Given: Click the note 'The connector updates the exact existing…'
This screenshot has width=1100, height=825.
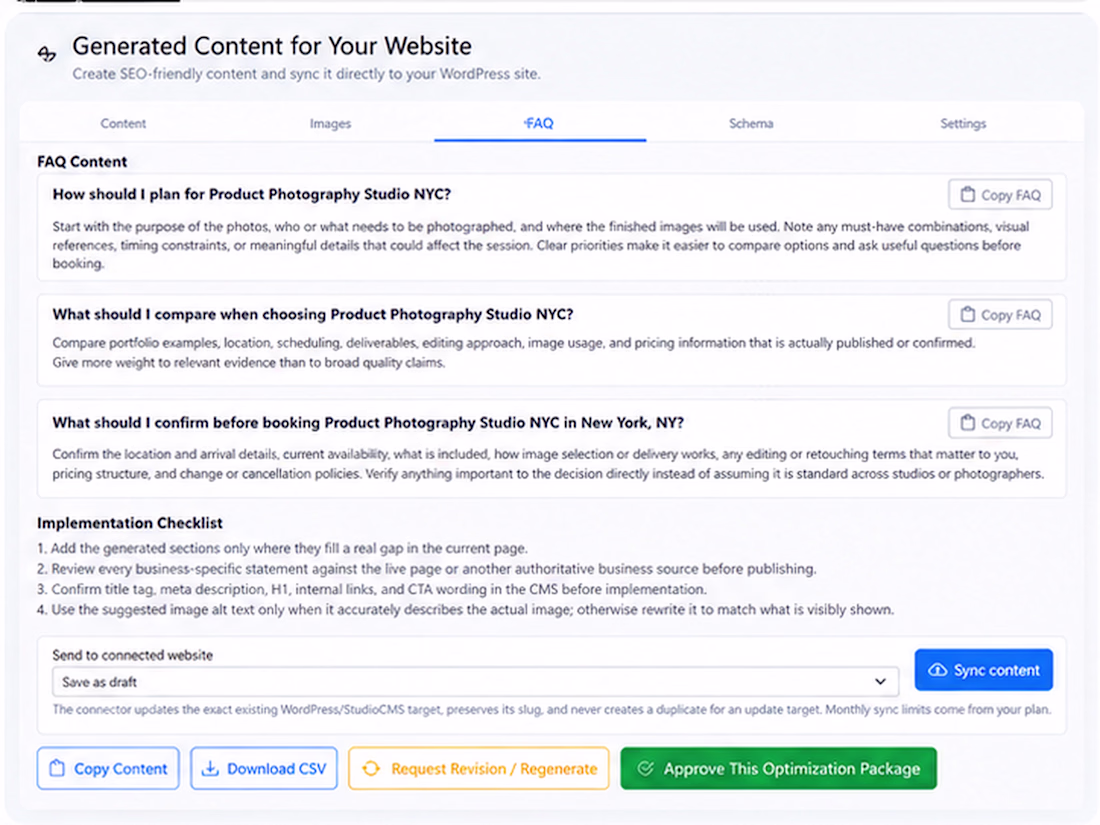Looking at the screenshot, I should pos(551,709).
